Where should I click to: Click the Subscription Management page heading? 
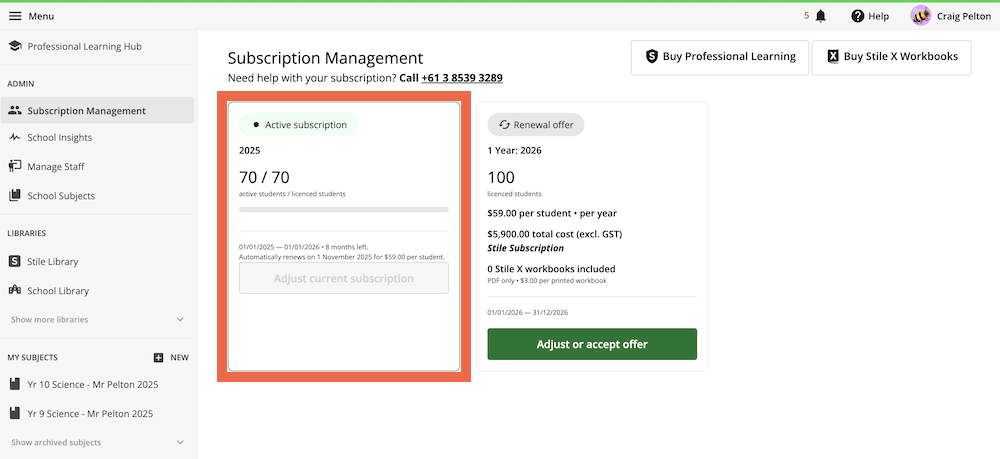pos(325,58)
